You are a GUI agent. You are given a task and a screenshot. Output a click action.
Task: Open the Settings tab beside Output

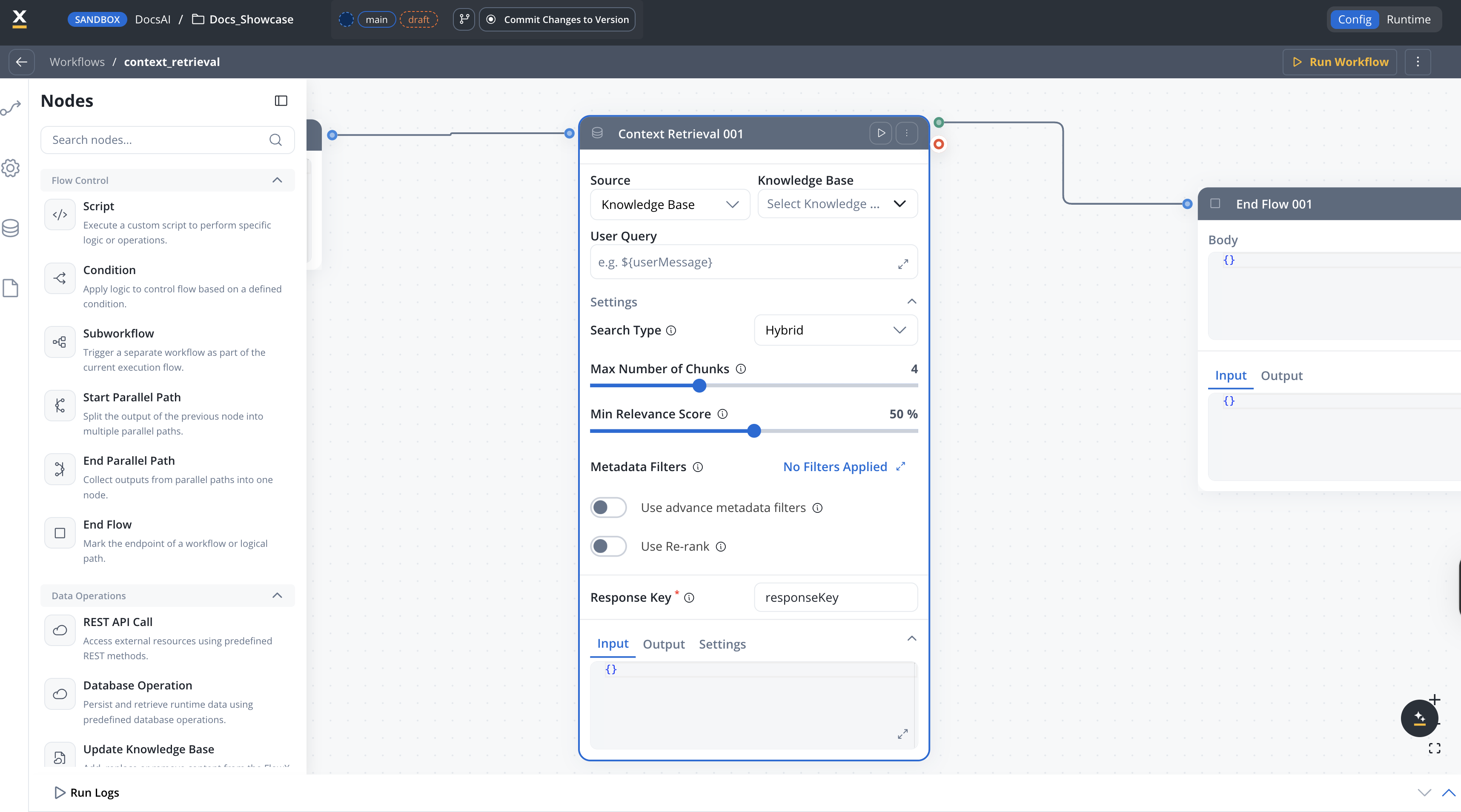pyautogui.click(x=722, y=644)
